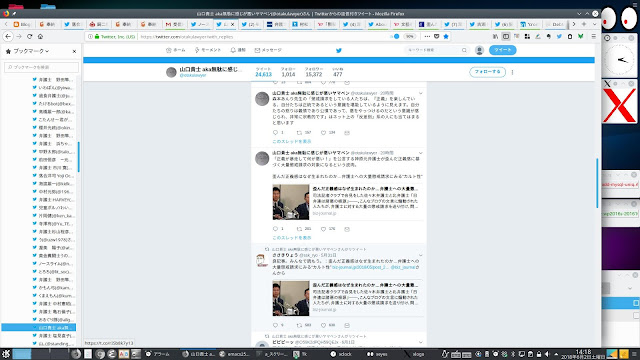
Task: Open caret menu on ささきりょう tweet
Action: [x=421, y=255]
